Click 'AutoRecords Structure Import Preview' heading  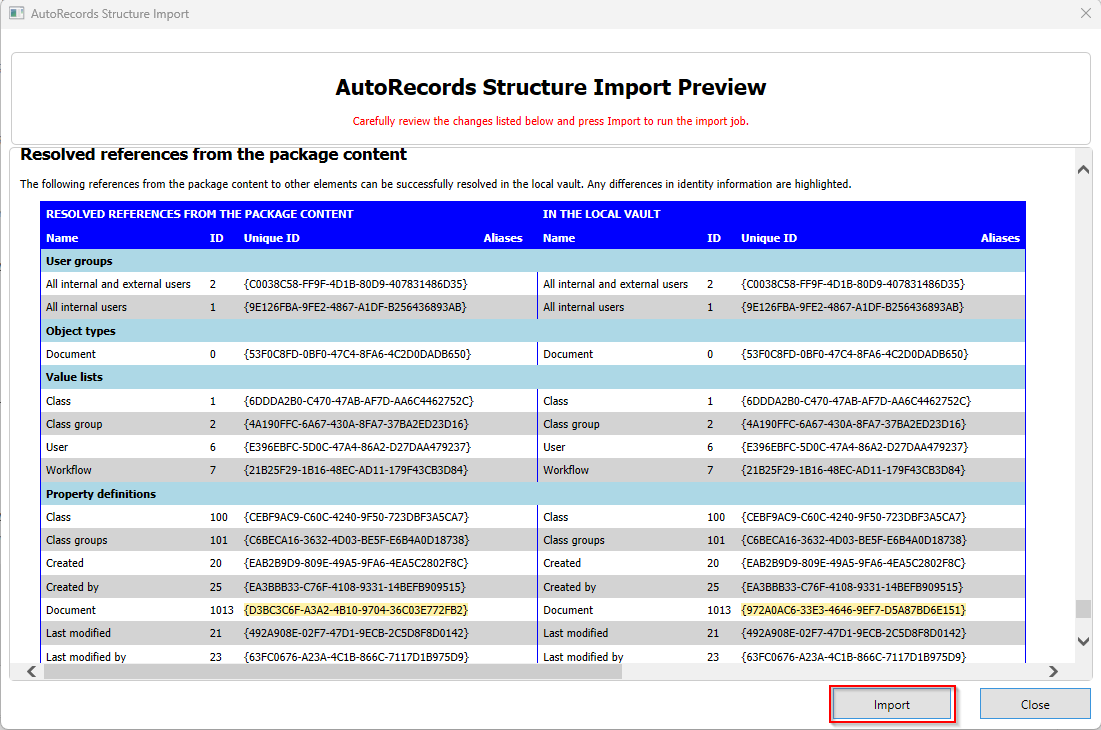click(x=550, y=87)
